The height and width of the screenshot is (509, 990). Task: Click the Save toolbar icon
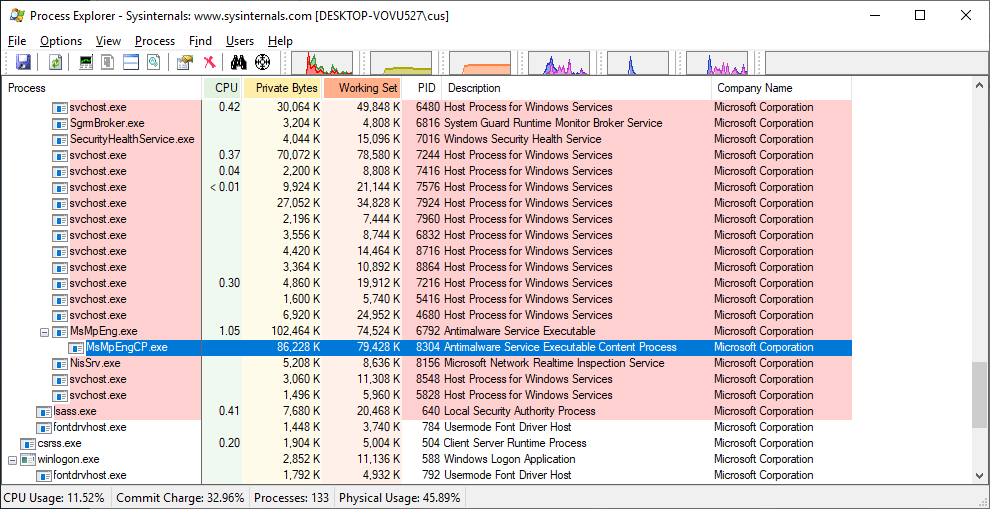[23, 62]
